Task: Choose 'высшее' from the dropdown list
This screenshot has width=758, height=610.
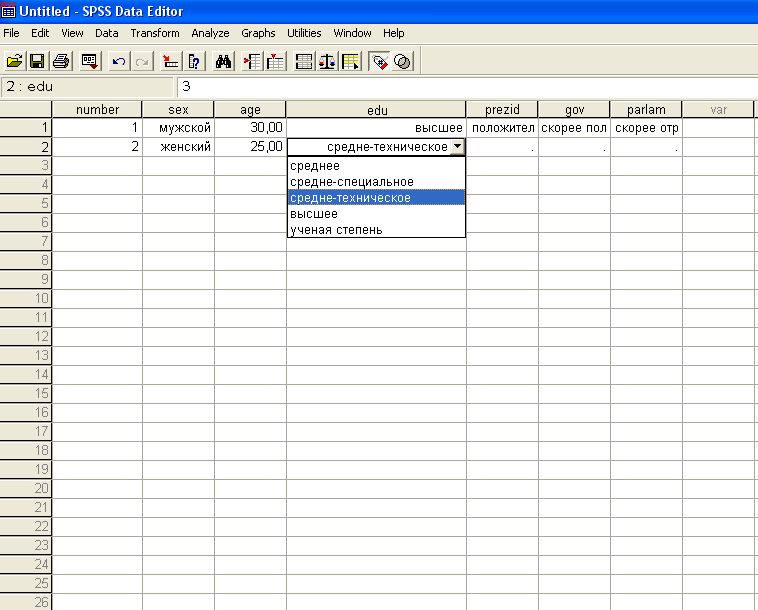Action: [x=376, y=214]
